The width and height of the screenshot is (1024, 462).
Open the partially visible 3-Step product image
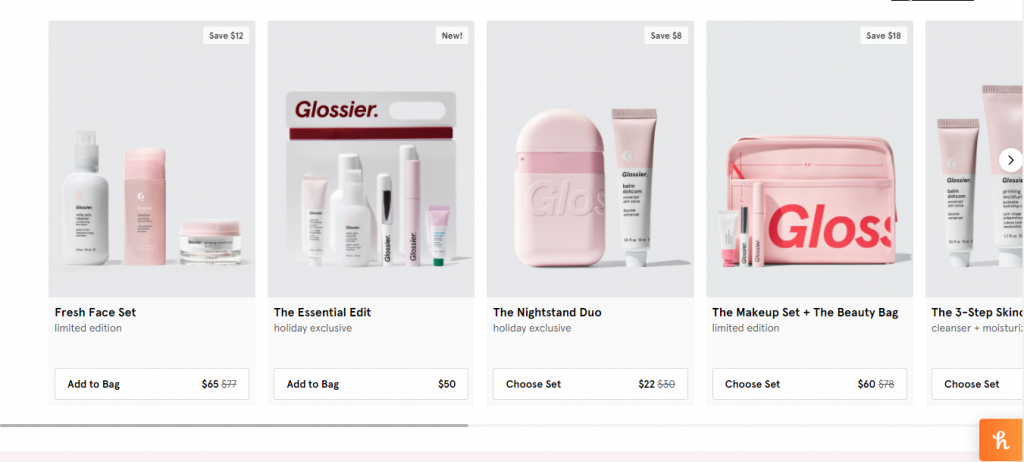[974, 159]
